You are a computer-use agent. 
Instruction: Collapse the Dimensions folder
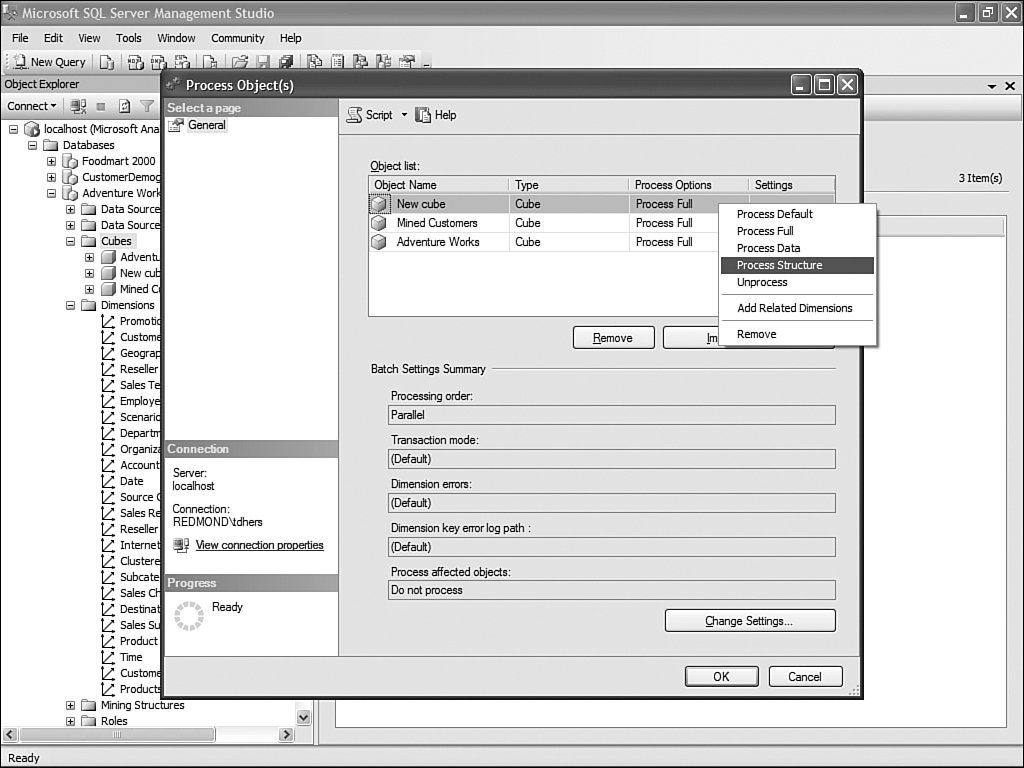70,305
